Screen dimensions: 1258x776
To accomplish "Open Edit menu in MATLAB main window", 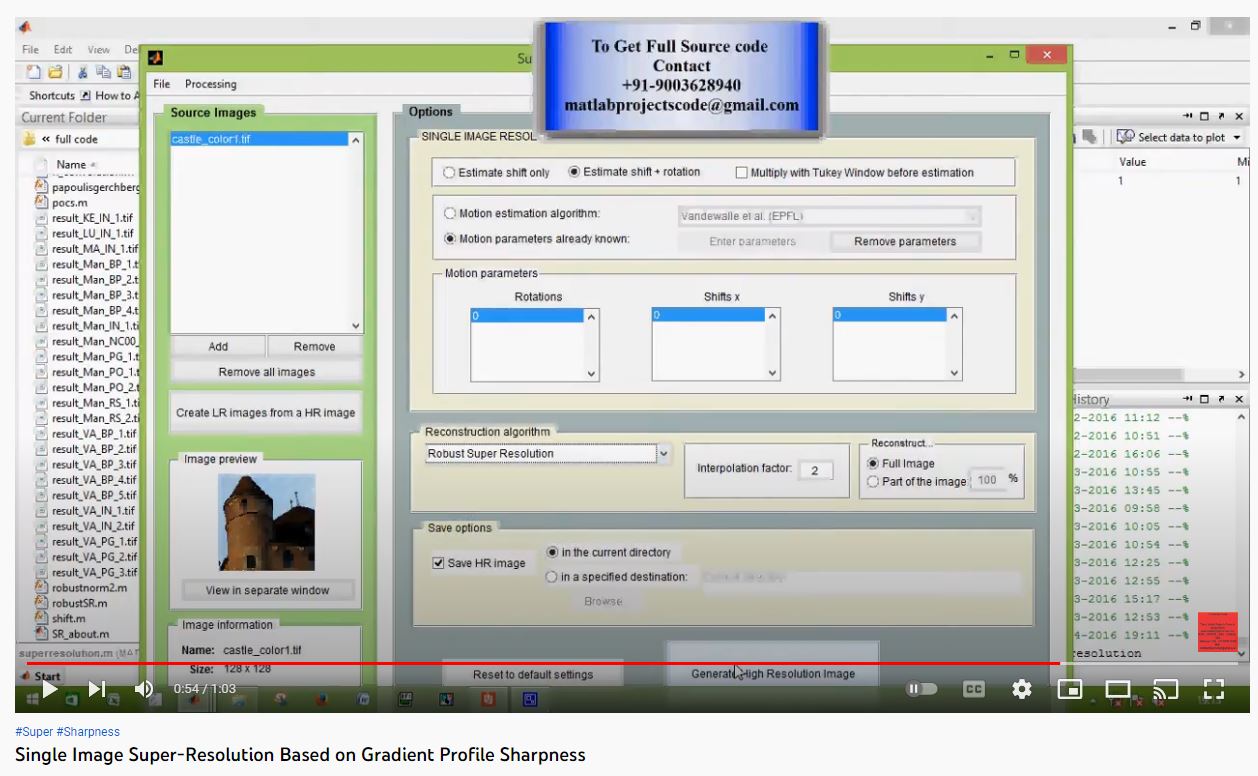I will (x=63, y=49).
